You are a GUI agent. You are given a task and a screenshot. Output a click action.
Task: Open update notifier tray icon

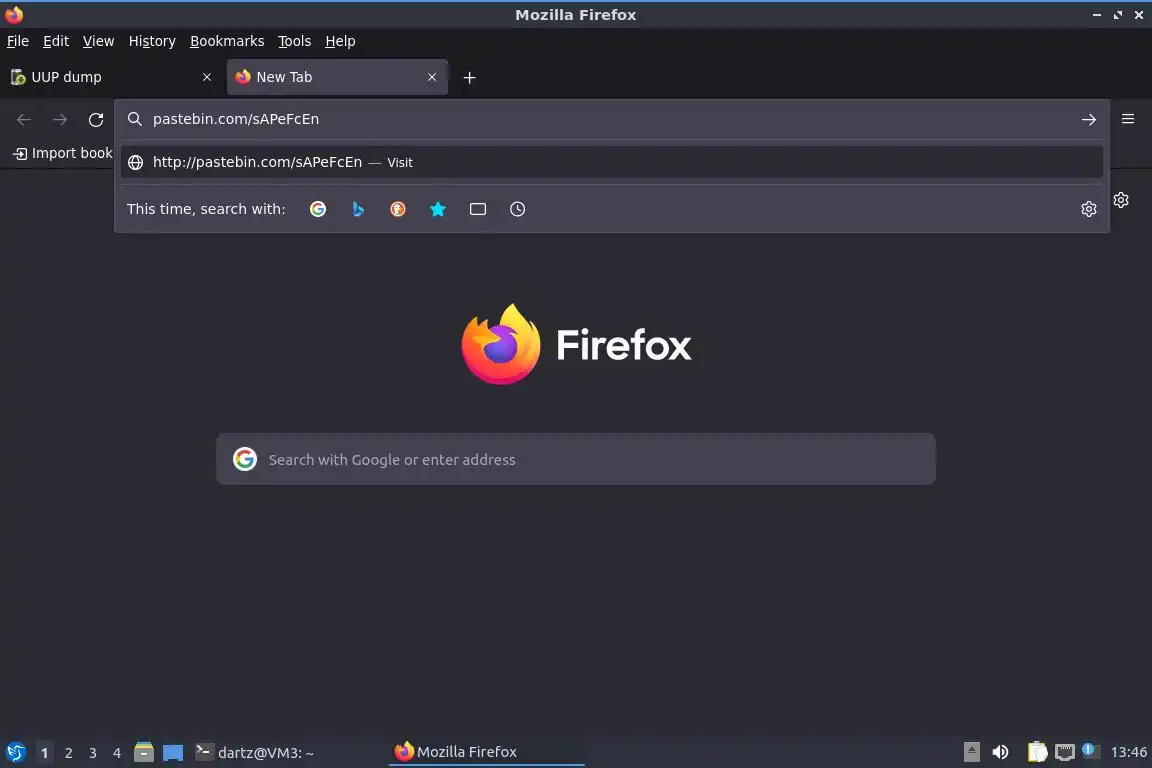pyautogui.click(x=1090, y=750)
